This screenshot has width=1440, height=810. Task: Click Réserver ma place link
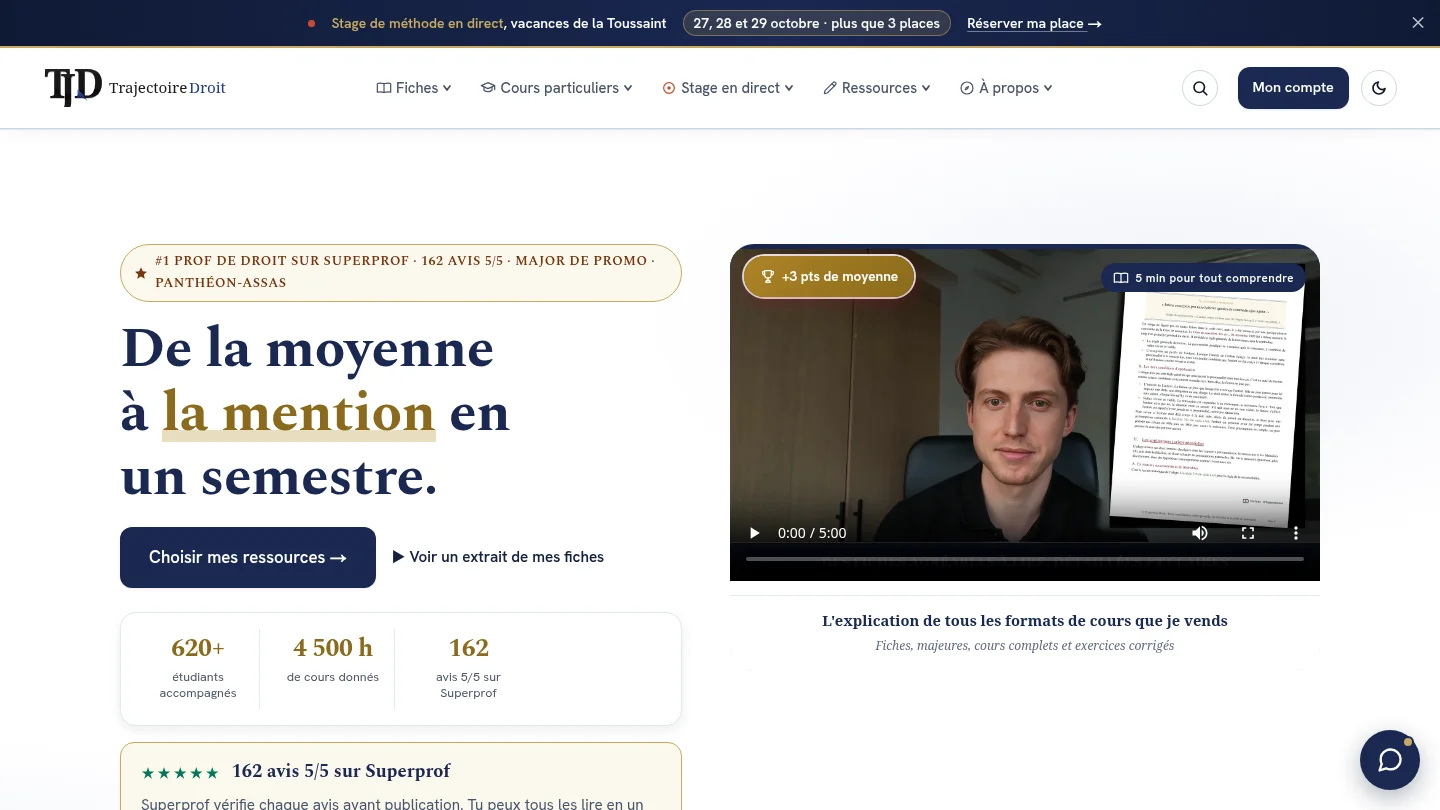click(x=1034, y=23)
